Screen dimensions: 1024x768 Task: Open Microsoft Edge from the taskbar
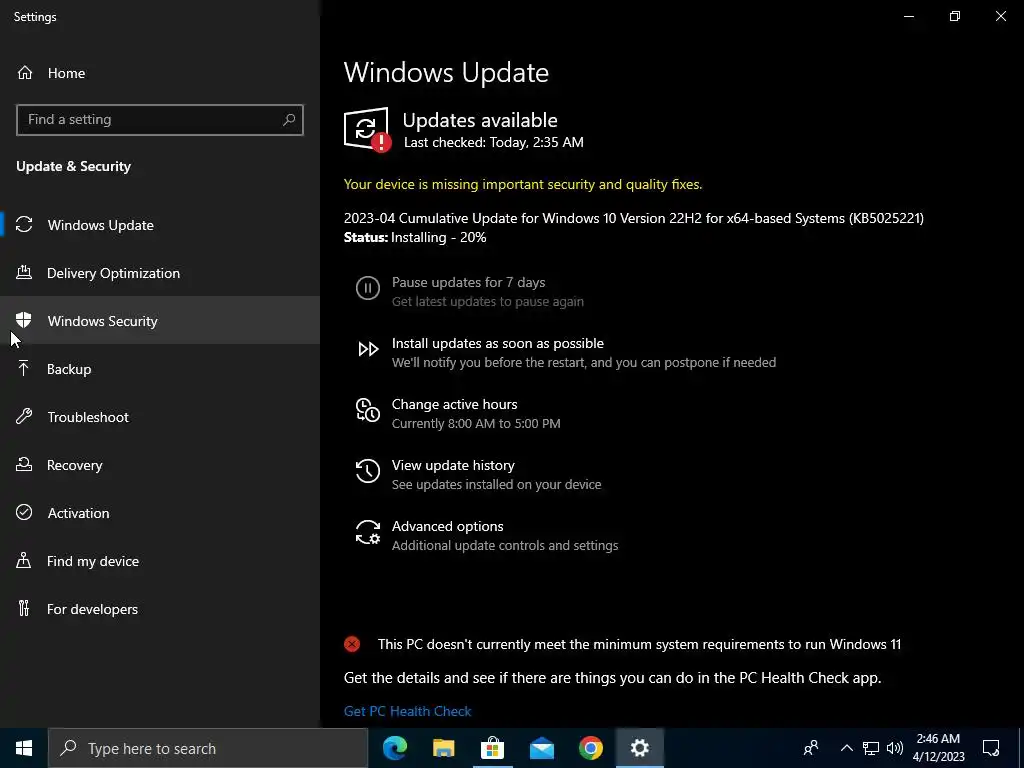(394, 748)
